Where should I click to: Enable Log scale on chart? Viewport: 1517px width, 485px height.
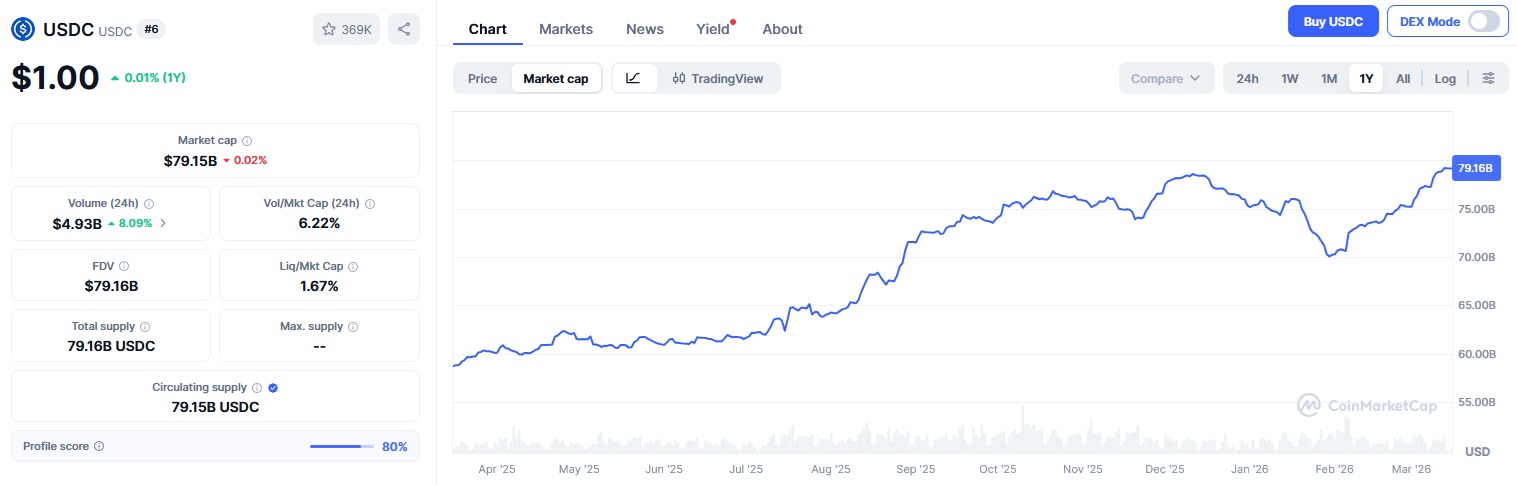pyautogui.click(x=1445, y=78)
